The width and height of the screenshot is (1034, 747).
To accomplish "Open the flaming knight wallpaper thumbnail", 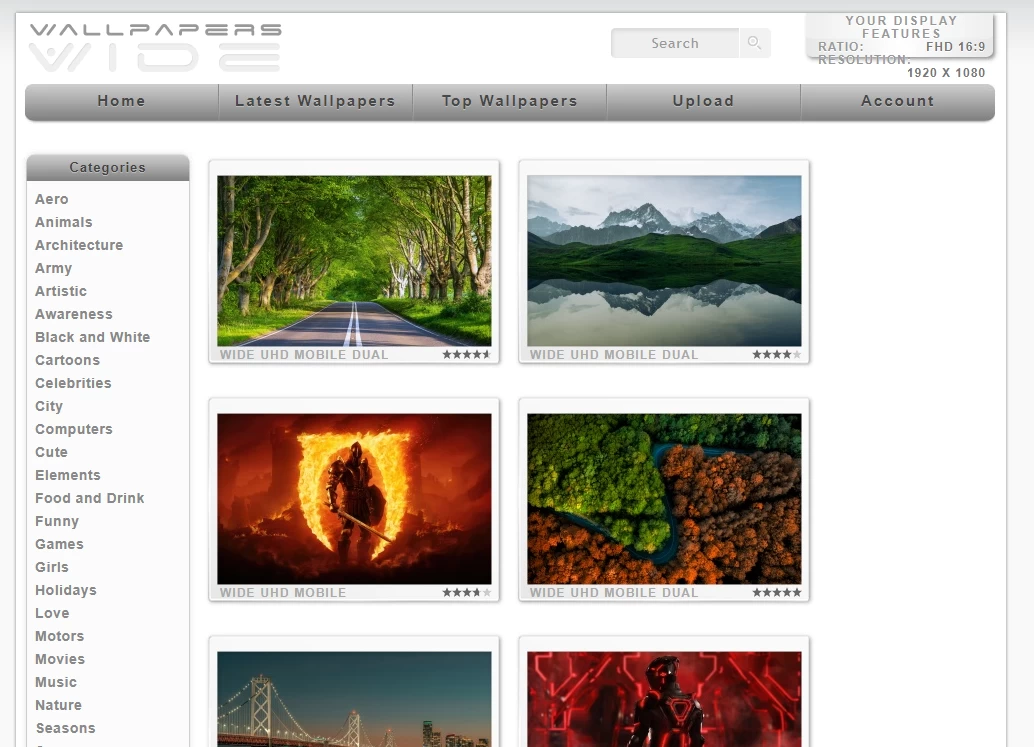I will [354, 499].
